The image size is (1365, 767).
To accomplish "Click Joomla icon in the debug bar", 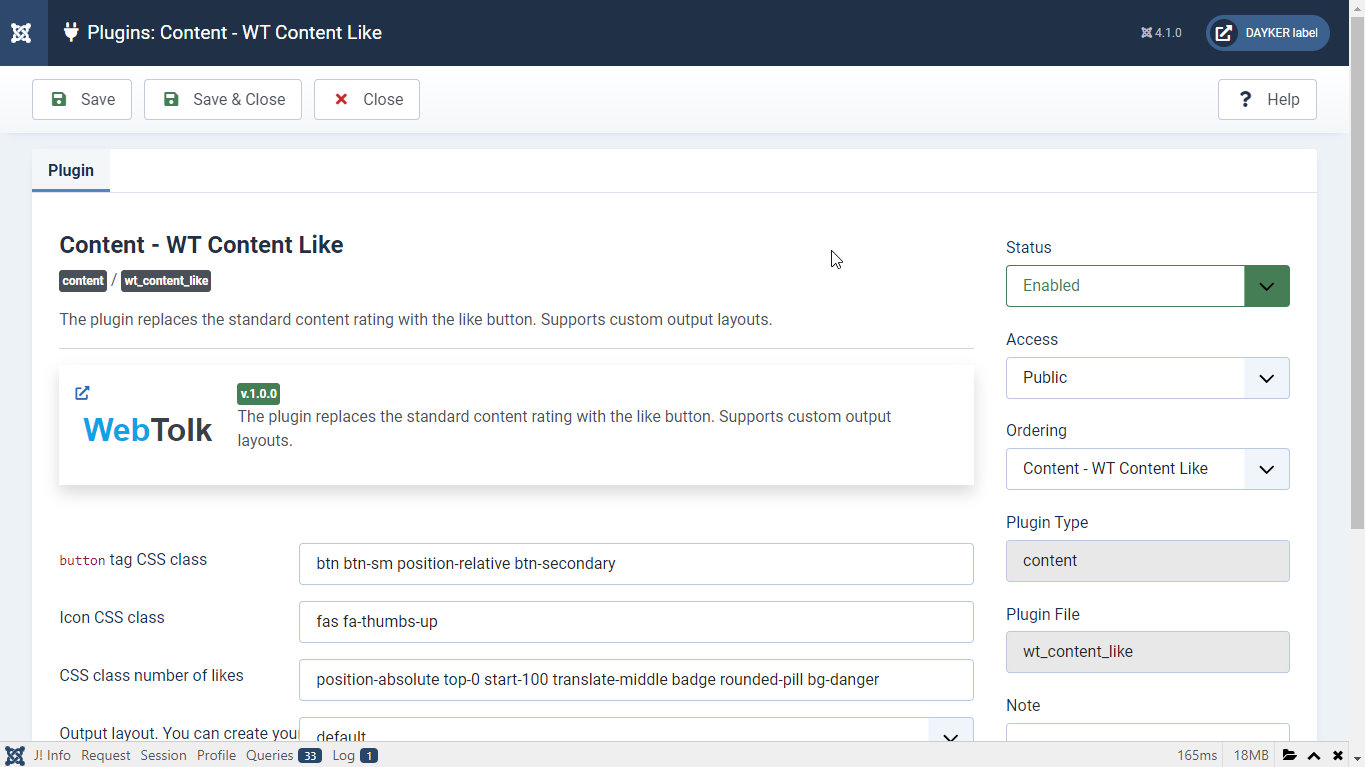I will click(x=15, y=755).
